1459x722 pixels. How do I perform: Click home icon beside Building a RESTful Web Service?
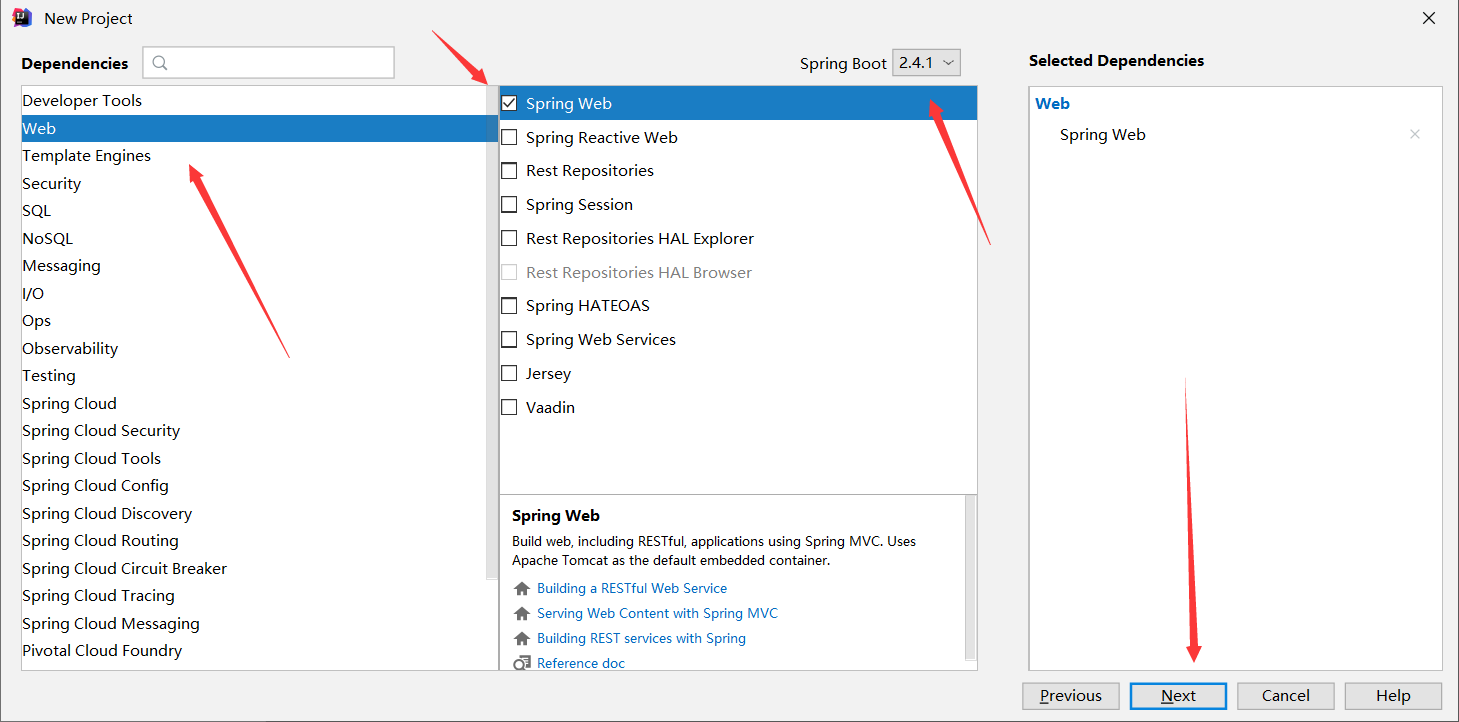click(x=522, y=588)
